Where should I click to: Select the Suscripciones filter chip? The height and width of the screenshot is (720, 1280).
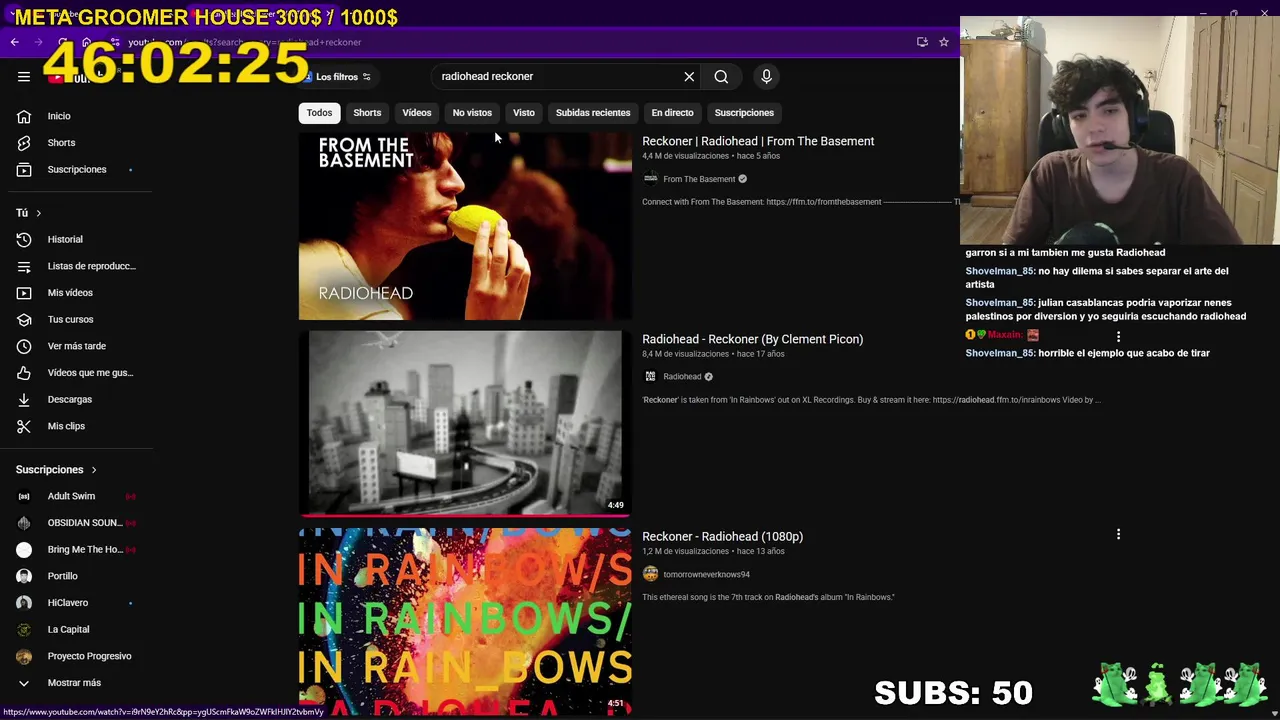[744, 113]
